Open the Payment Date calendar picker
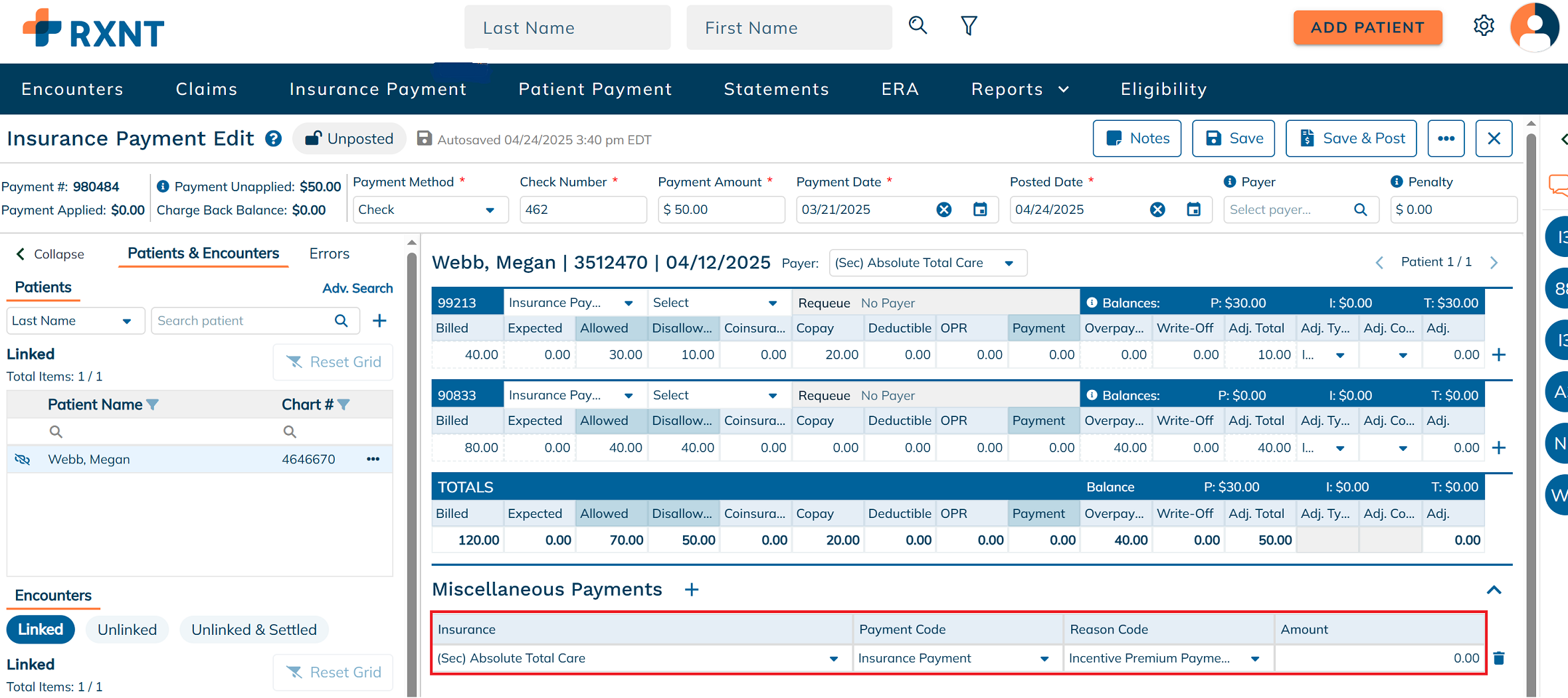Screen dimensions: 1568x698 point(980,210)
